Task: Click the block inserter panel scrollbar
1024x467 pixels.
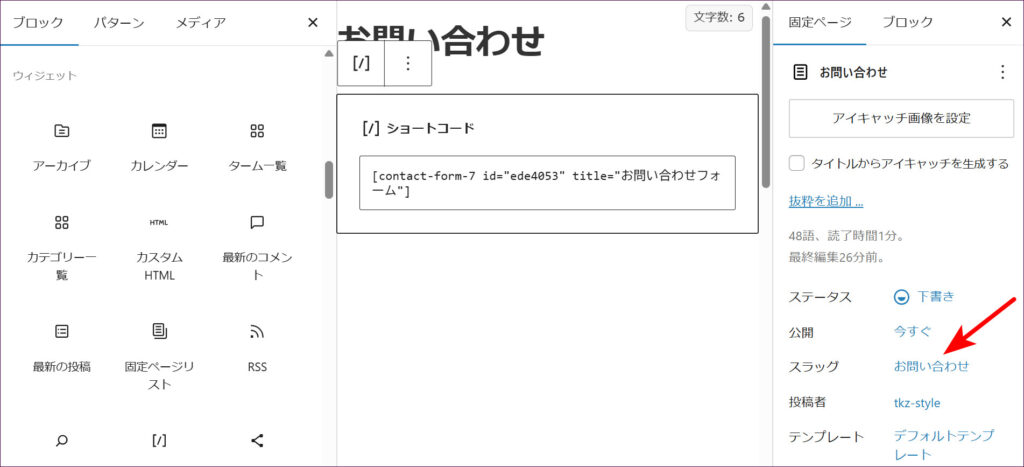Action: pos(328,180)
